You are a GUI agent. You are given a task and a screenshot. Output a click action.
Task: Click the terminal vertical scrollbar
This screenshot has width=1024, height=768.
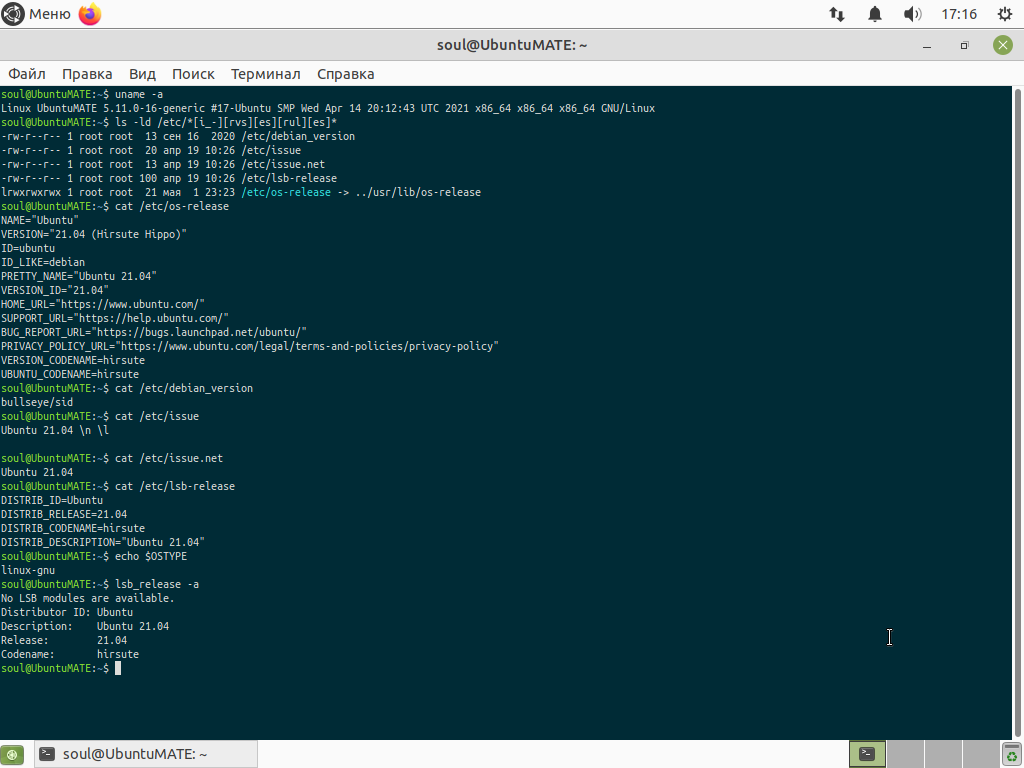(1017, 413)
